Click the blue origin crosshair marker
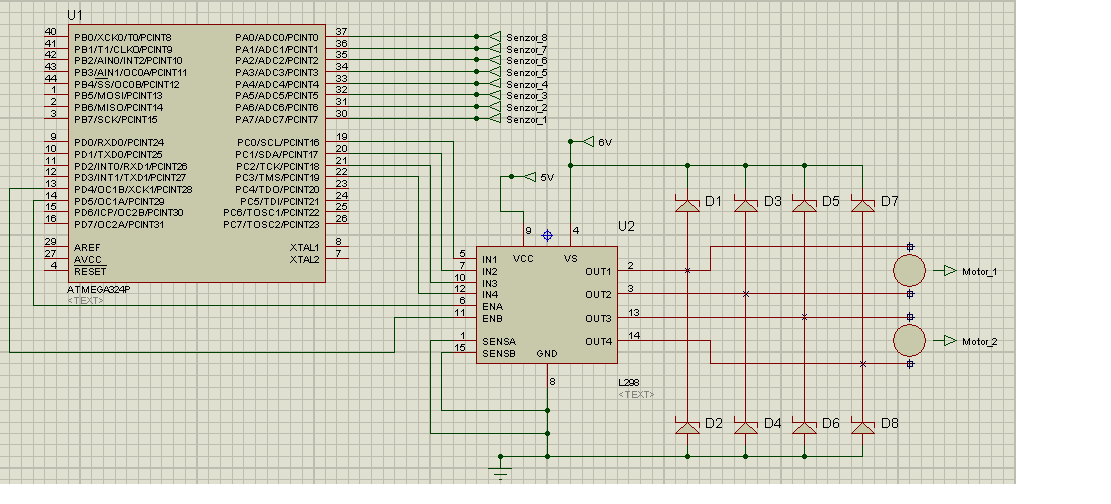 pos(547,235)
